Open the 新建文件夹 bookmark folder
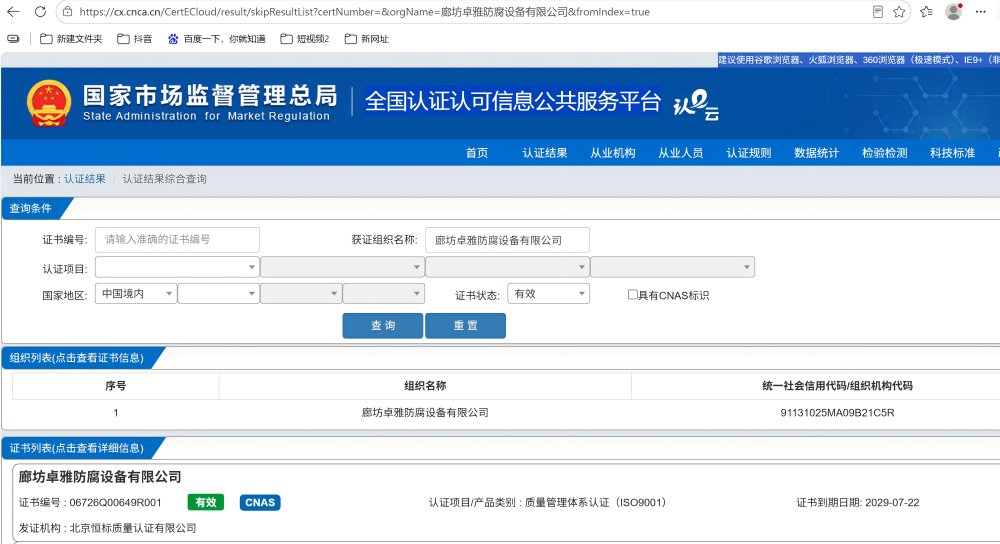The height and width of the screenshot is (544, 1000). 71,39
